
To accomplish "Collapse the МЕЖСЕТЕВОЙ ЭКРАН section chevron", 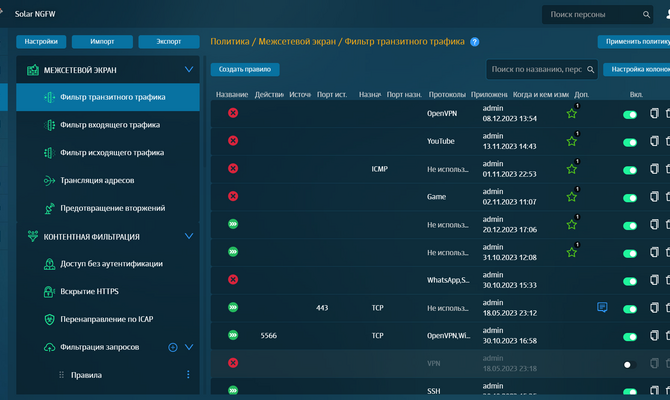I will point(189,69).
